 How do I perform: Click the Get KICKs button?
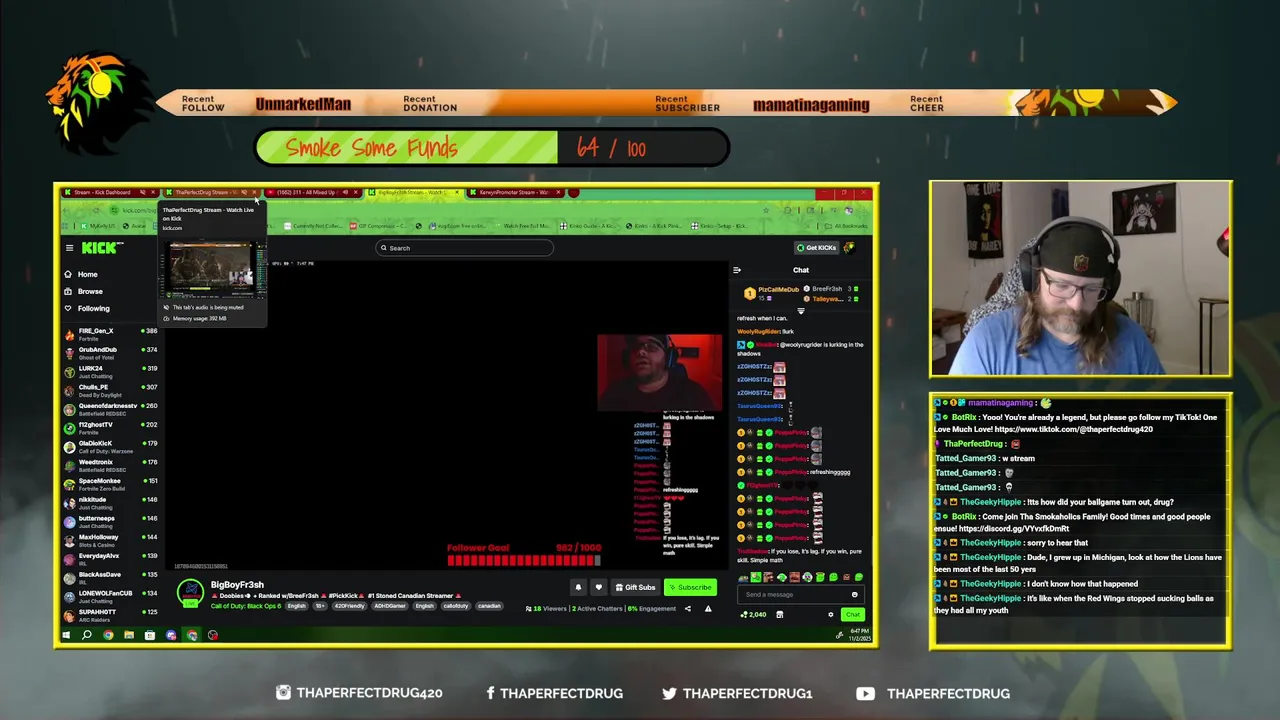pos(816,248)
